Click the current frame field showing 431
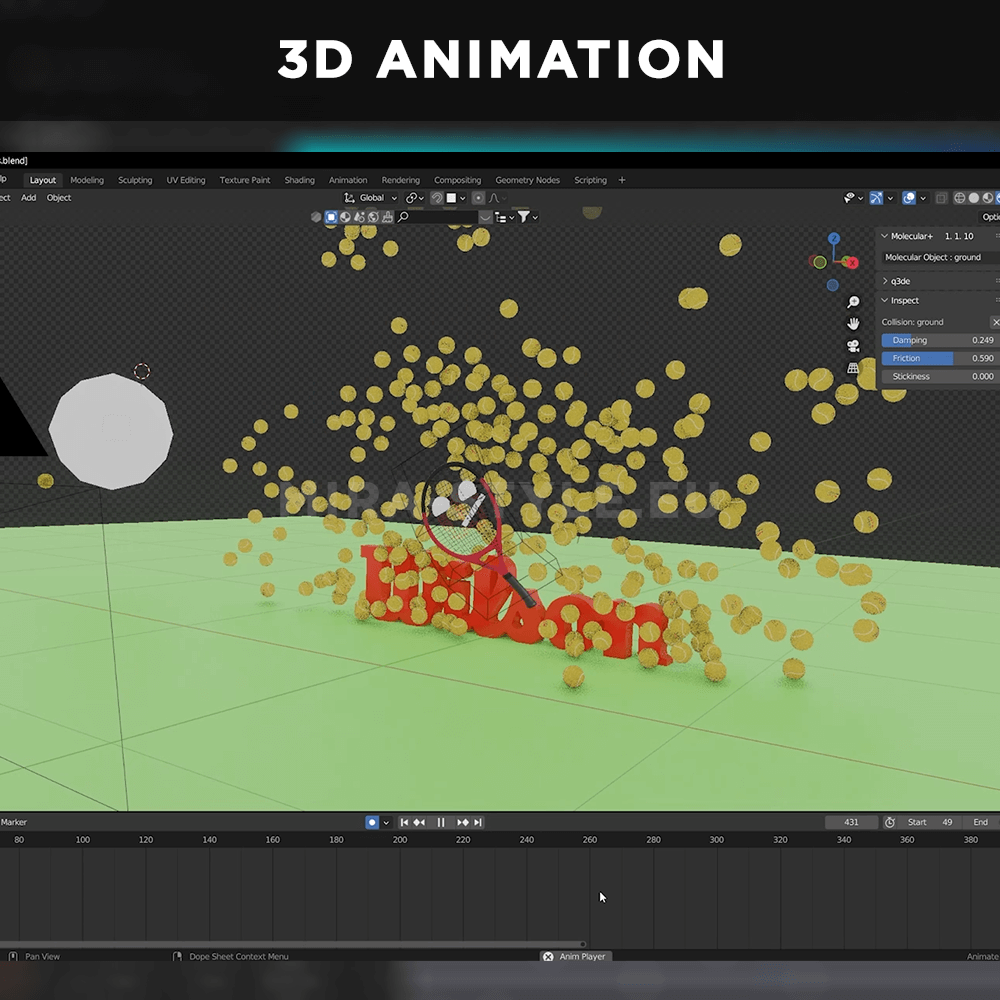 pyautogui.click(x=851, y=822)
